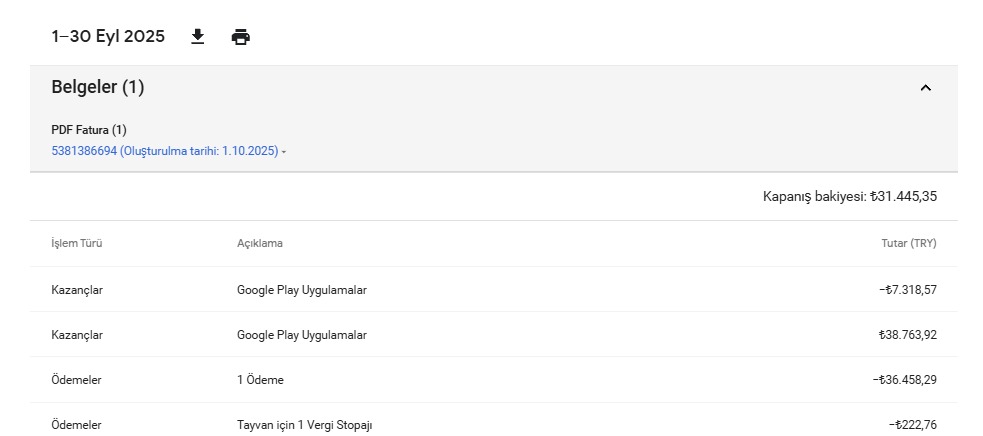The width and height of the screenshot is (983, 436).
Task: Select the ₺38.763,92 earnings amount
Action: 908,335
